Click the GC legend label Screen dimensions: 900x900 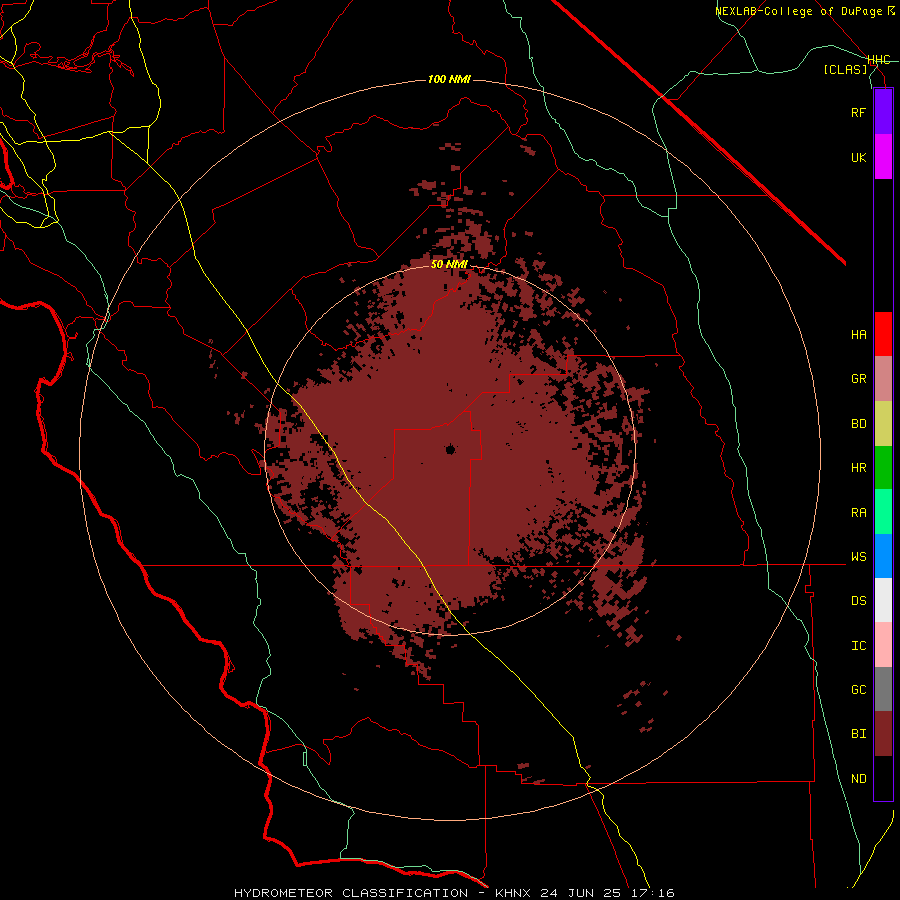click(858, 689)
